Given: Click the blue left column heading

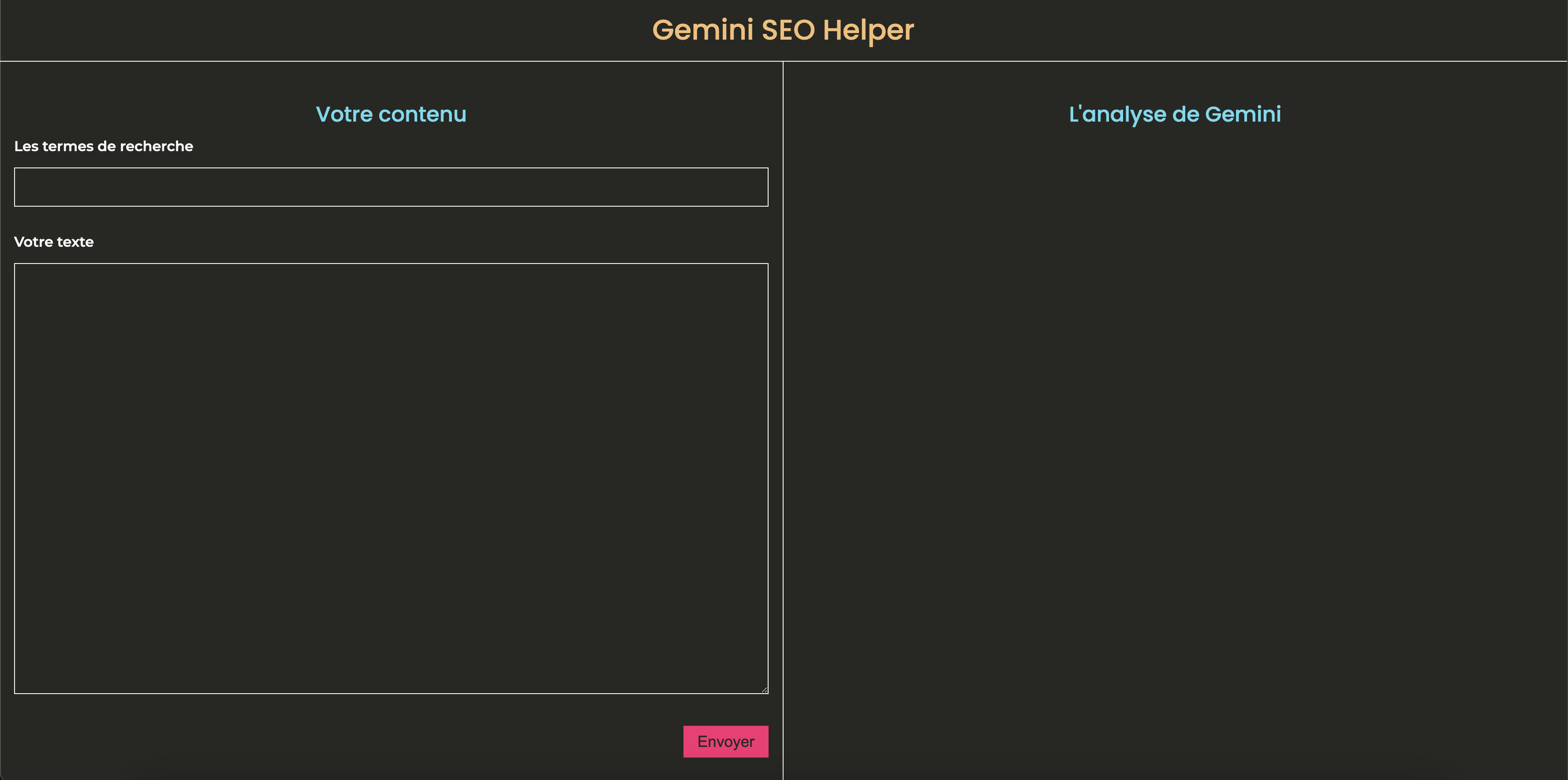Looking at the screenshot, I should 391,115.
